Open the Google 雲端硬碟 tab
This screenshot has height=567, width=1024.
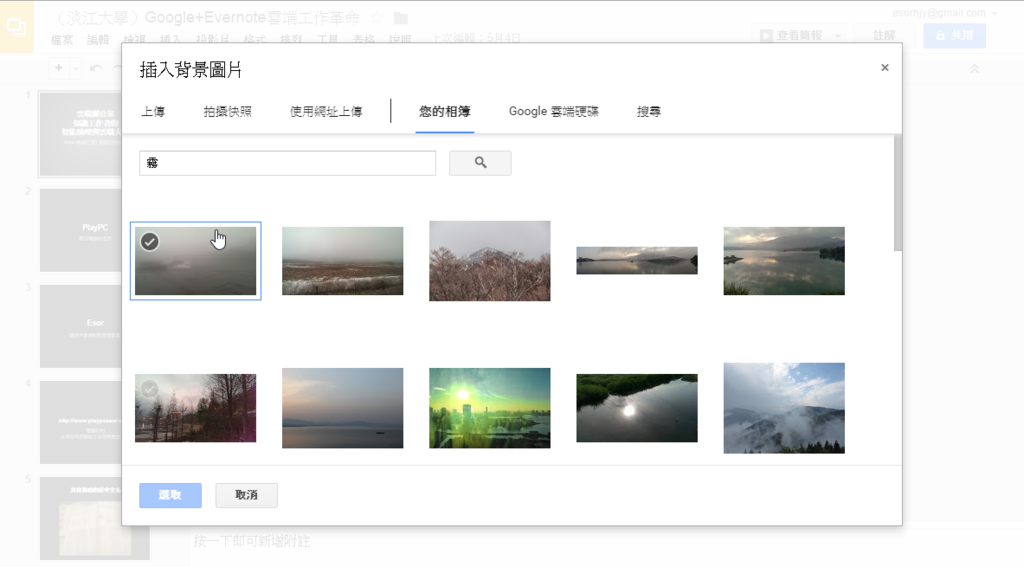[x=554, y=112]
